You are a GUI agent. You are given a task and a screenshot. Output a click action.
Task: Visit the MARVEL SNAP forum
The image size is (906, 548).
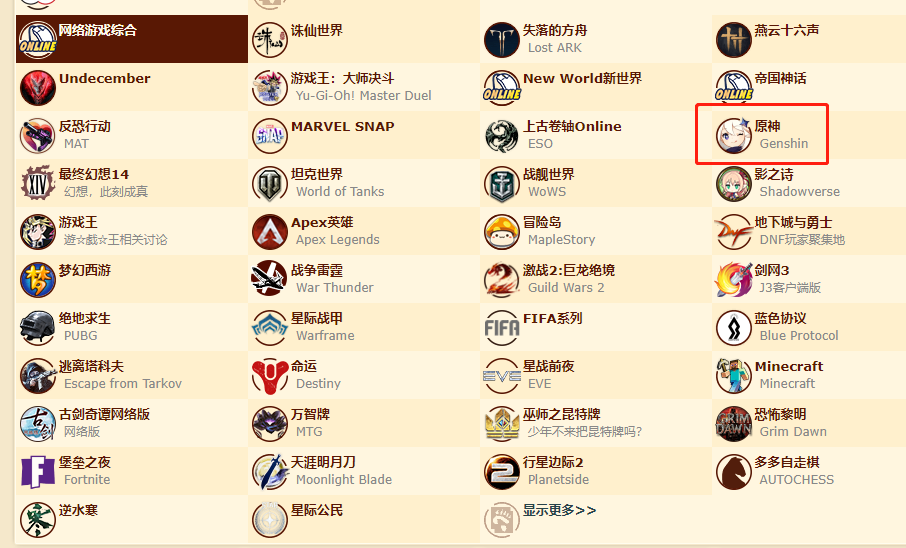pyautogui.click(x=343, y=127)
